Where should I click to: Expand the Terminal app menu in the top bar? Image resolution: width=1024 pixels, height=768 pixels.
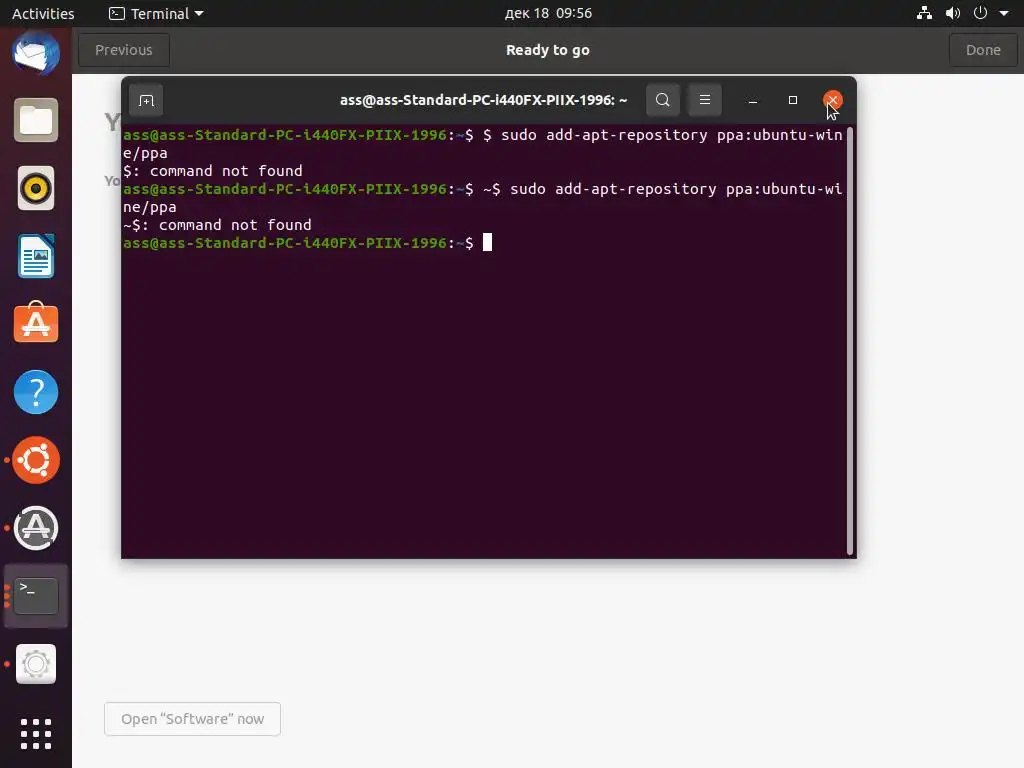click(157, 13)
